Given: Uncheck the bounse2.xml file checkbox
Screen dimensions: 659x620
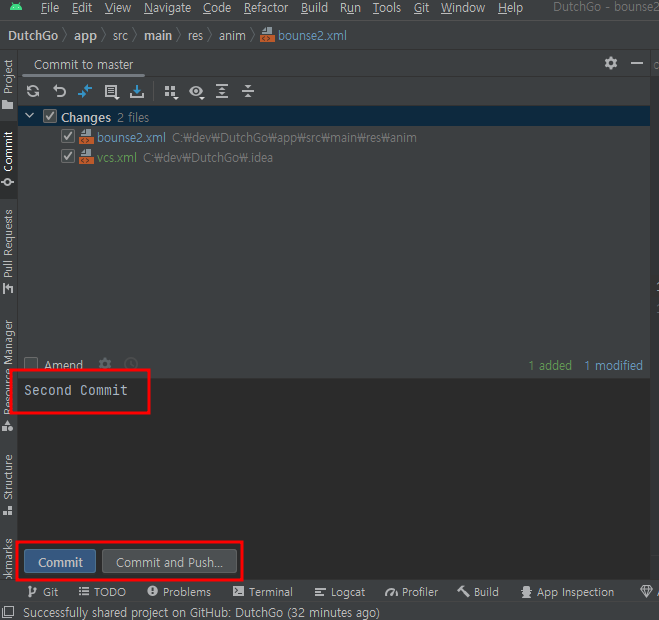Looking at the screenshot, I should tap(68, 137).
